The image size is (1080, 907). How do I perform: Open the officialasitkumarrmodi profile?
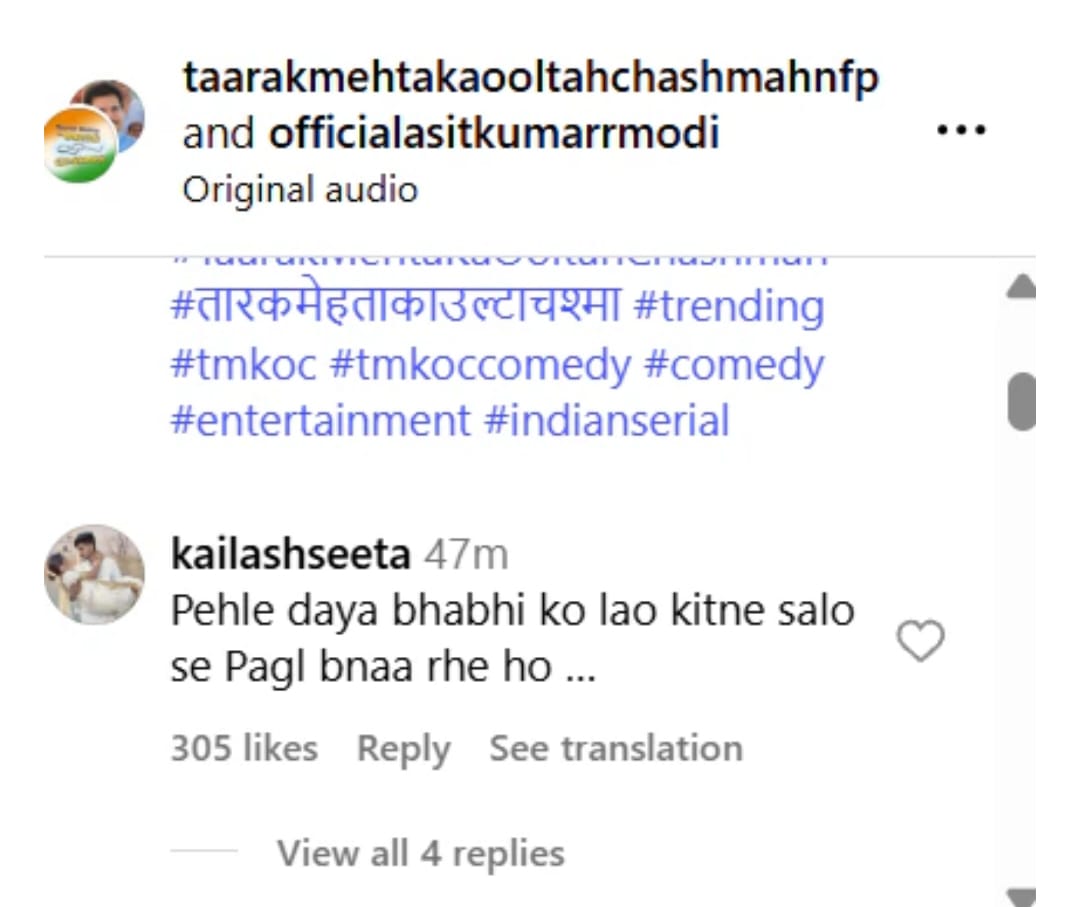point(494,134)
